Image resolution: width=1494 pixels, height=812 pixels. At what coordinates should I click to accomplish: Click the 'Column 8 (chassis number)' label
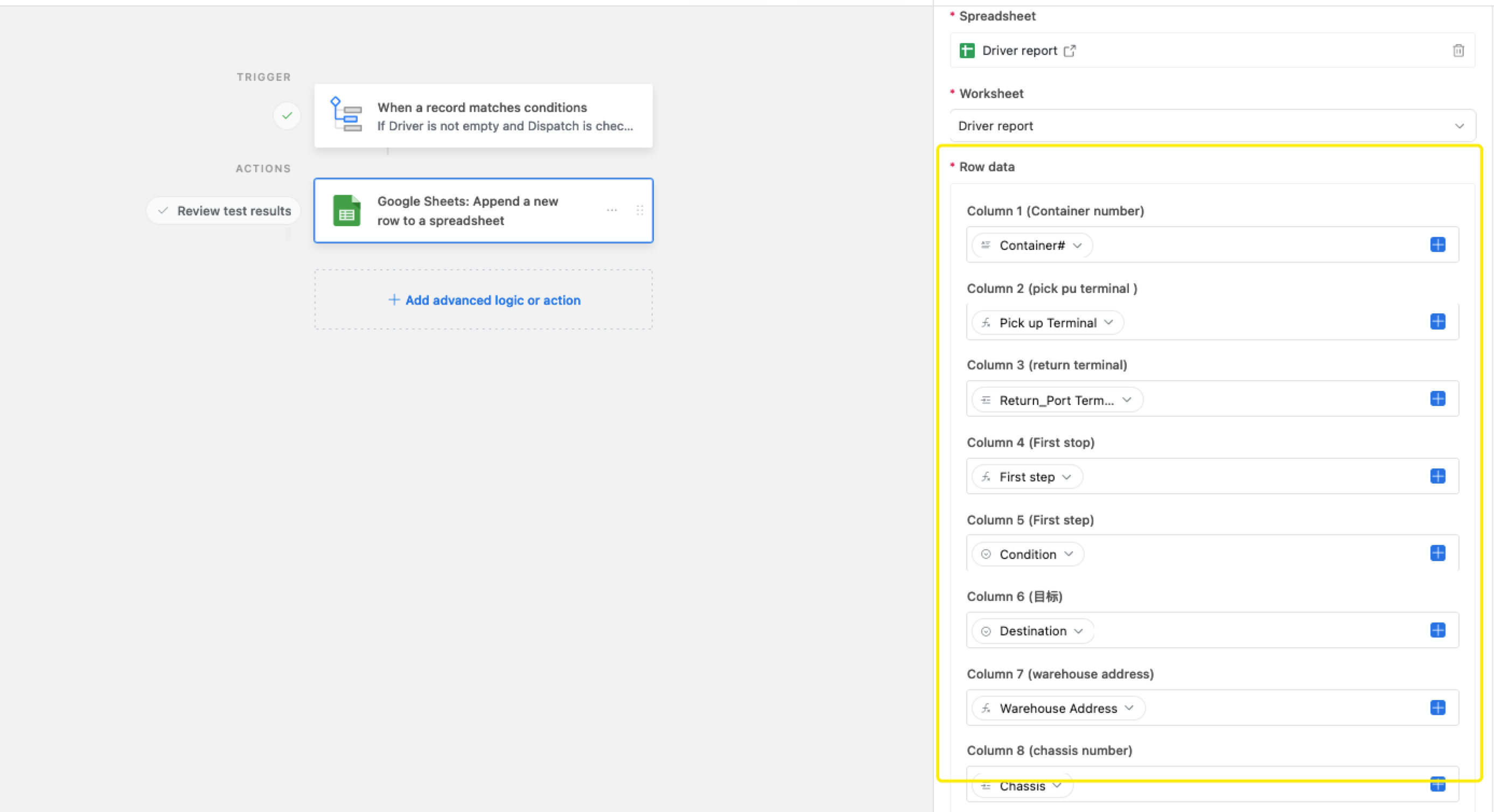[1049, 750]
